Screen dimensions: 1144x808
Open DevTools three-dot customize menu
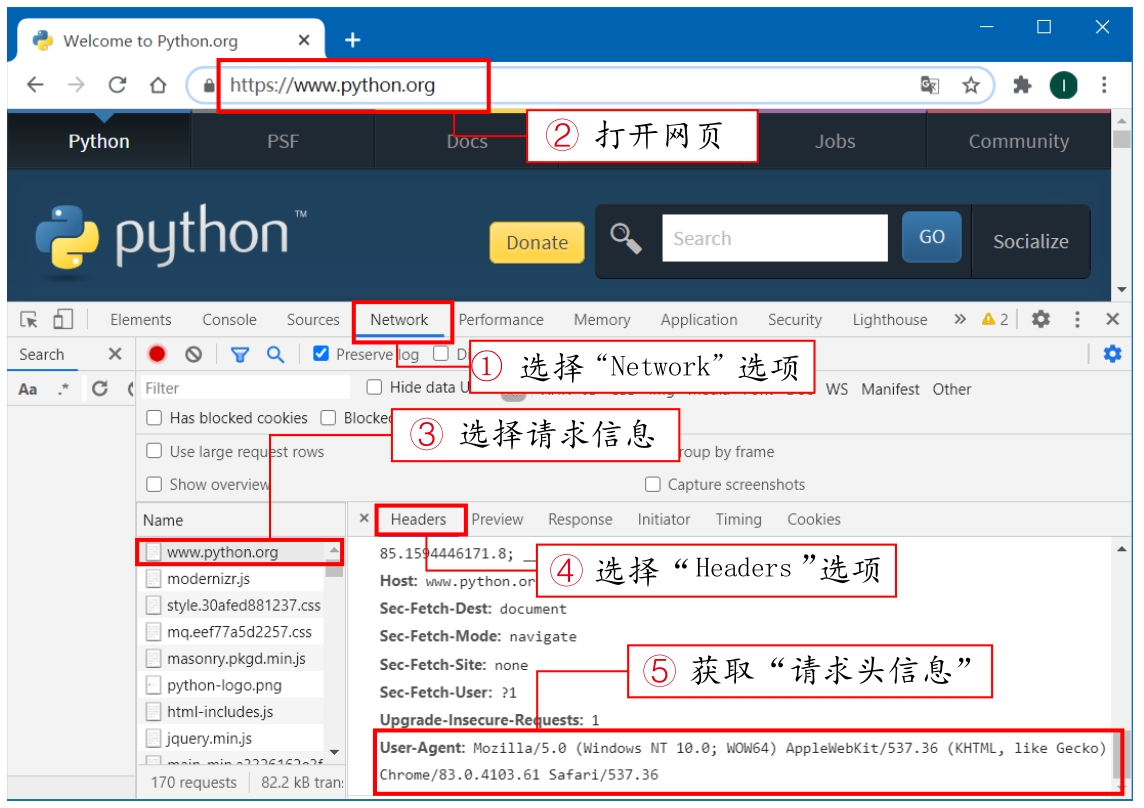tap(1077, 319)
